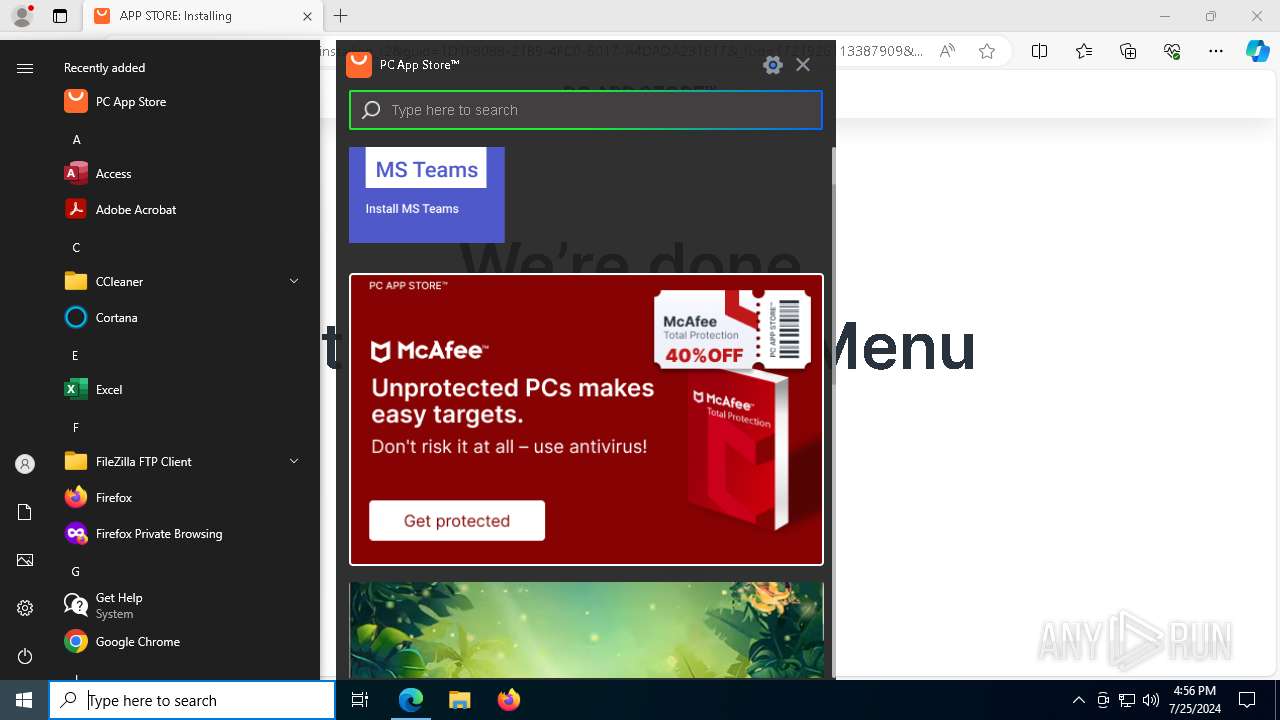1280x720 pixels.
Task: Open Edge tab actions menu
Action: click(60, 16)
